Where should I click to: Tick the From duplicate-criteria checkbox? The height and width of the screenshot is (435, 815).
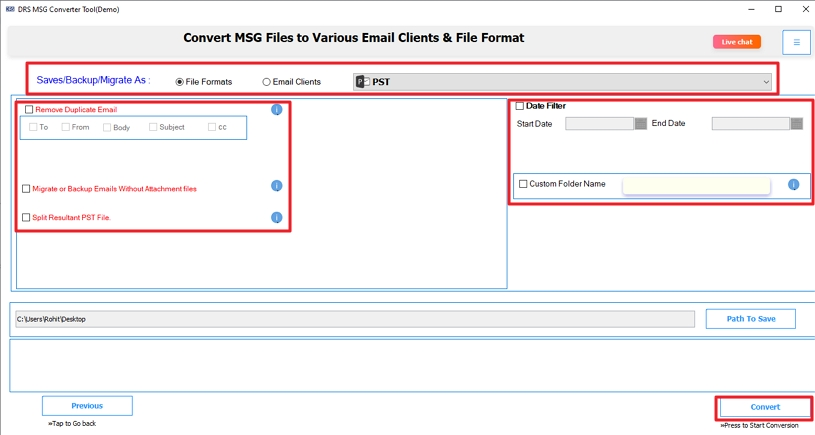[x=65, y=127]
